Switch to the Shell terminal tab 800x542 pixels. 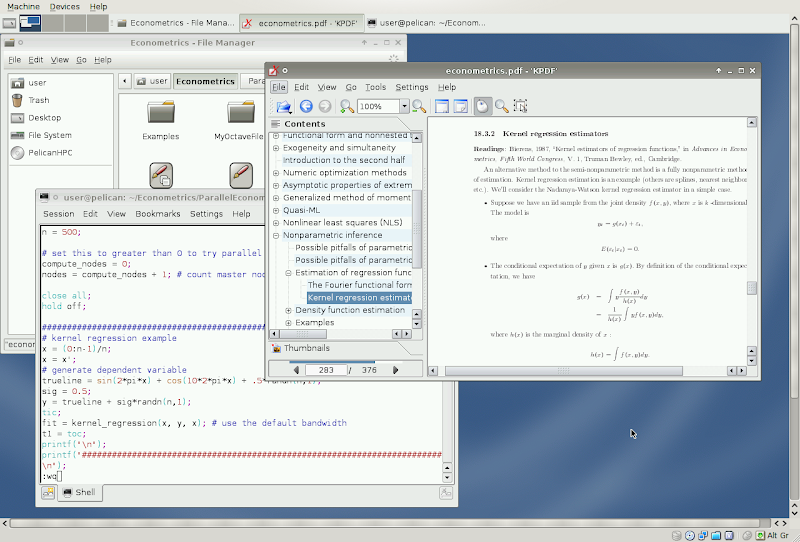79,492
